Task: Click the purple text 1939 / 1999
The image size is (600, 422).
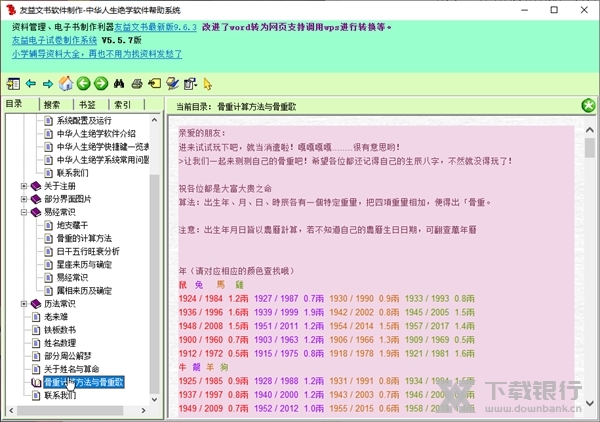Action: pyautogui.click(x=276, y=312)
